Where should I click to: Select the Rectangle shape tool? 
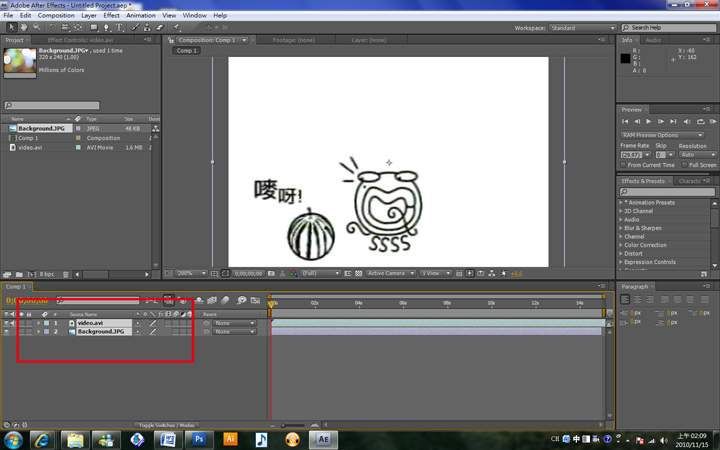[94, 27]
